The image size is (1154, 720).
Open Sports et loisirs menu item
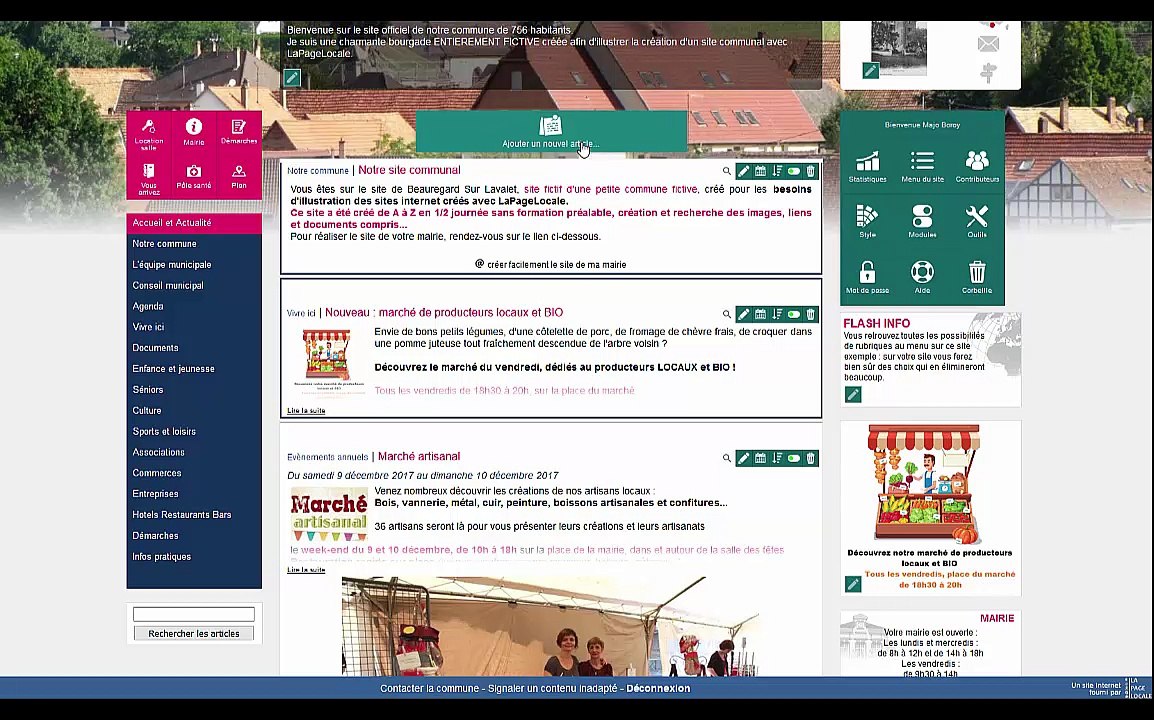pyautogui.click(x=194, y=431)
